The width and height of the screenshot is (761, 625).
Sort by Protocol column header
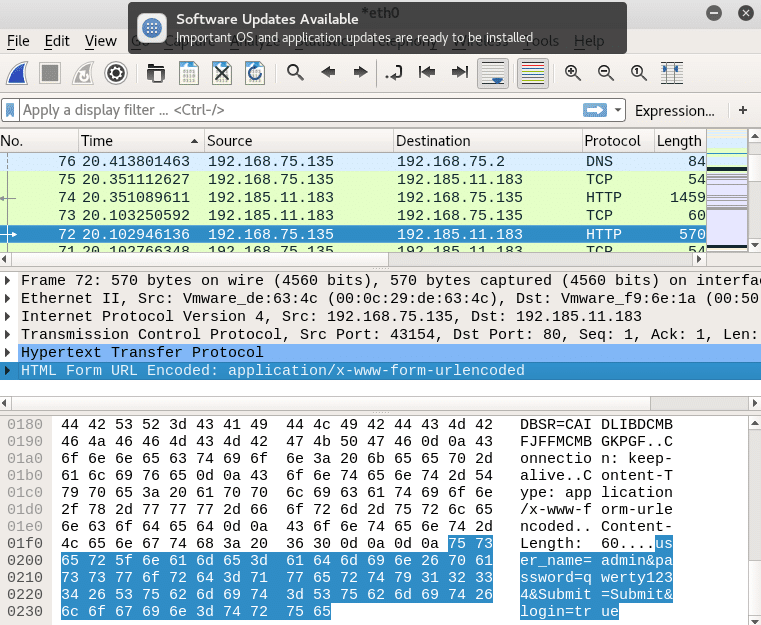[x=618, y=141]
